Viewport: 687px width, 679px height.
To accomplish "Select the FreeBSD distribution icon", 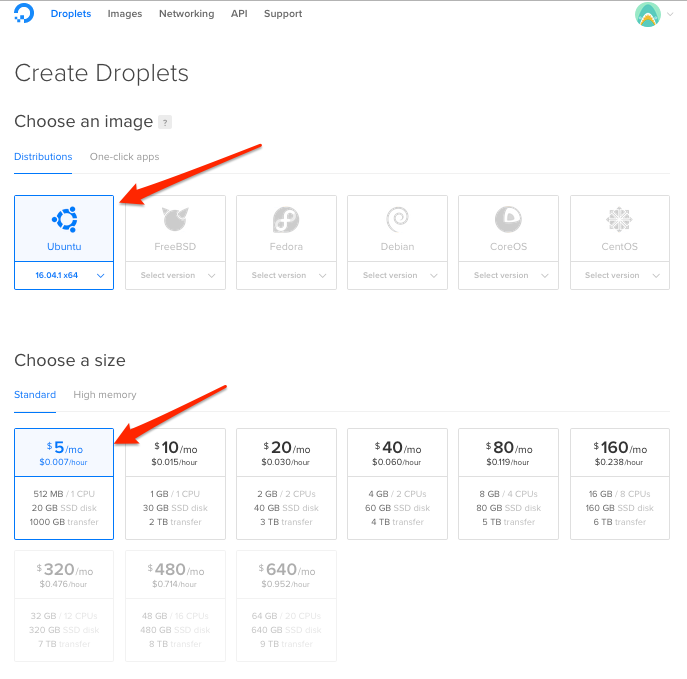I will coord(175,219).
